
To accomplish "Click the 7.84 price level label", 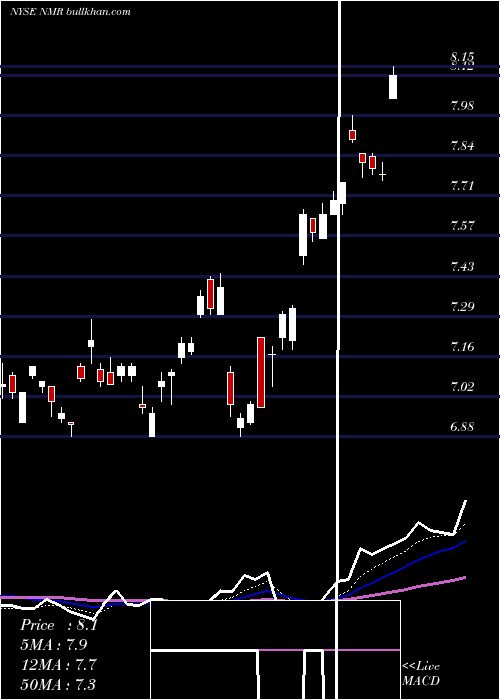I will pos(462,146).
